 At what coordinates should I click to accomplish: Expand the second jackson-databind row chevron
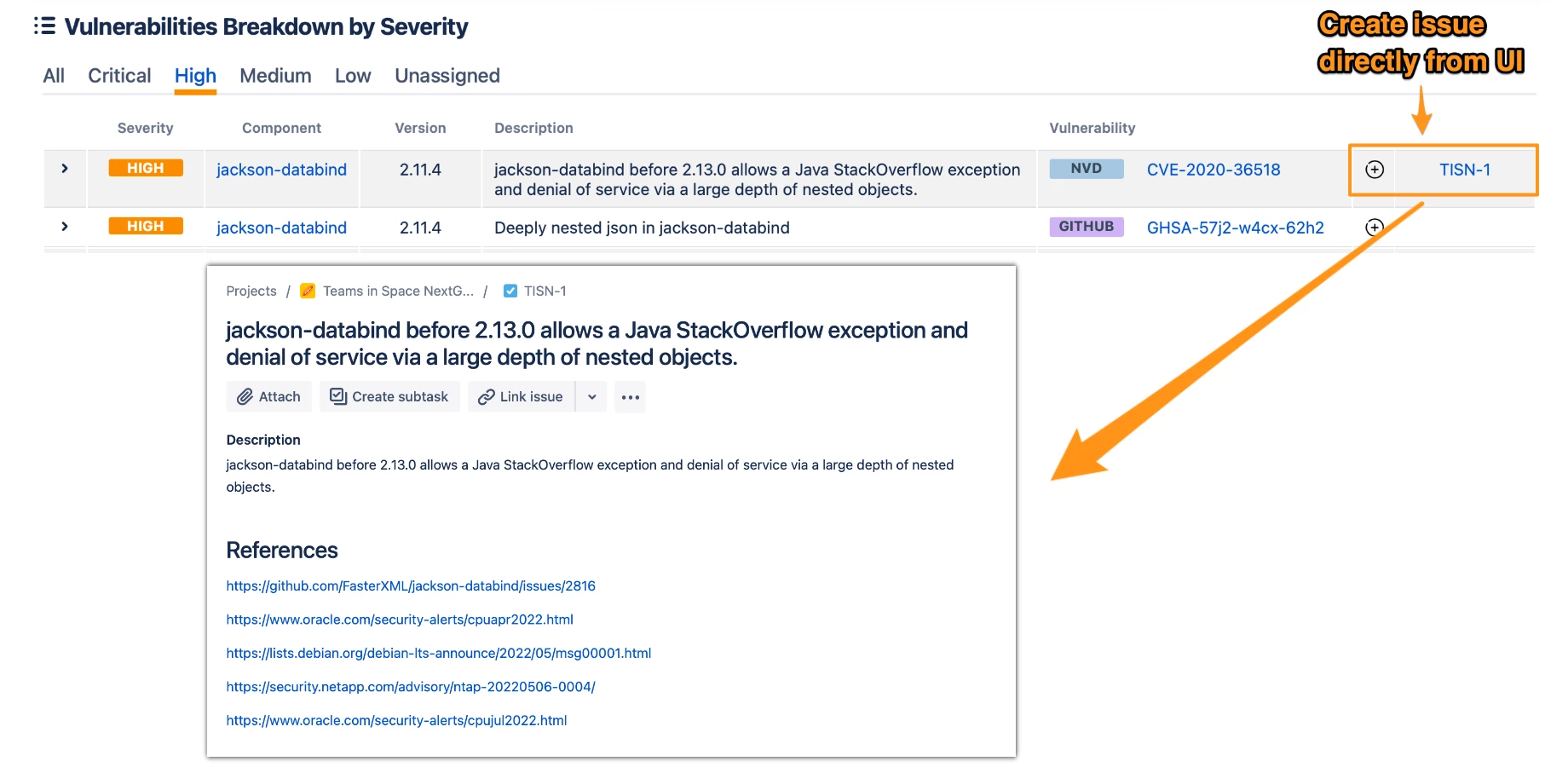click(x=65, y=227)
